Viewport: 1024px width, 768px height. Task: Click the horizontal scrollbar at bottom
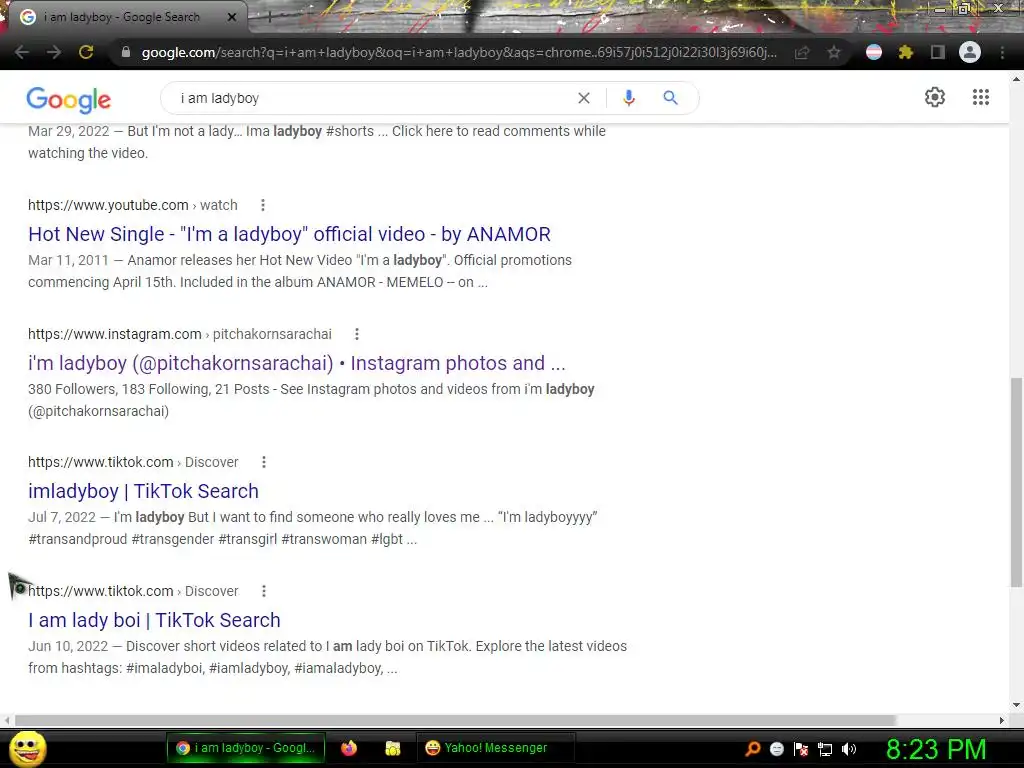click(x=455, y=720)
